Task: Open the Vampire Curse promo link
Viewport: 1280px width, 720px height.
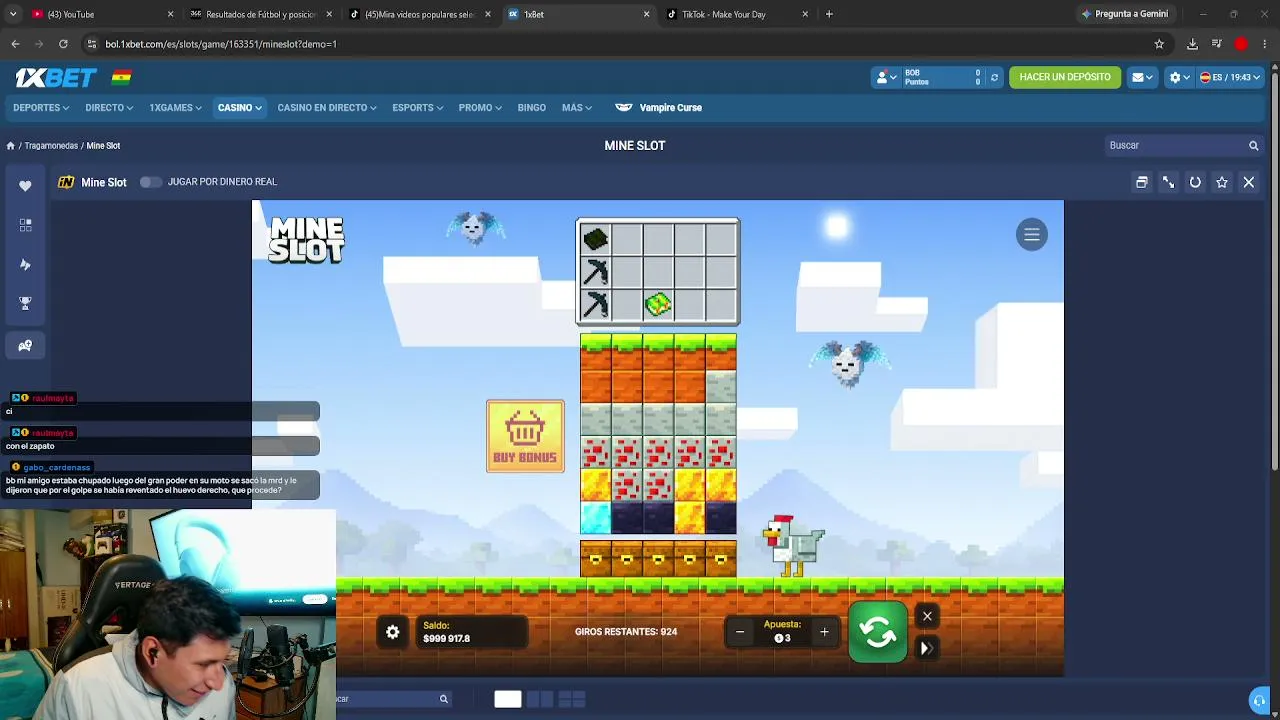Action: coord(658,108)
